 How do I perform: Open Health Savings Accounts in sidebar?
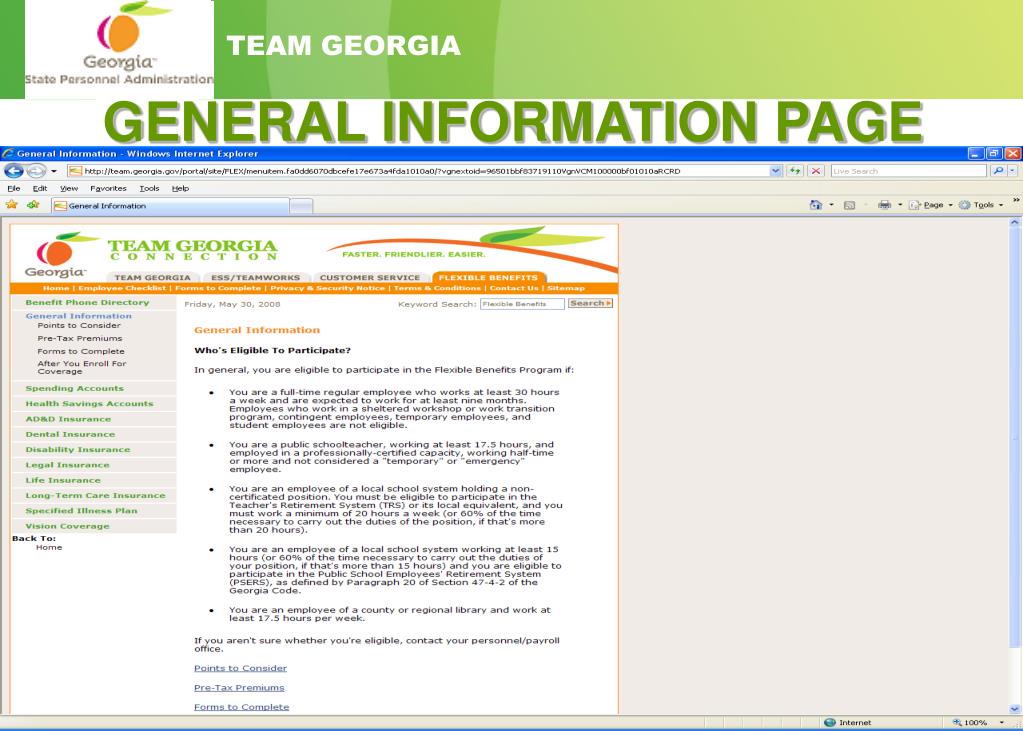click(89, 403)
